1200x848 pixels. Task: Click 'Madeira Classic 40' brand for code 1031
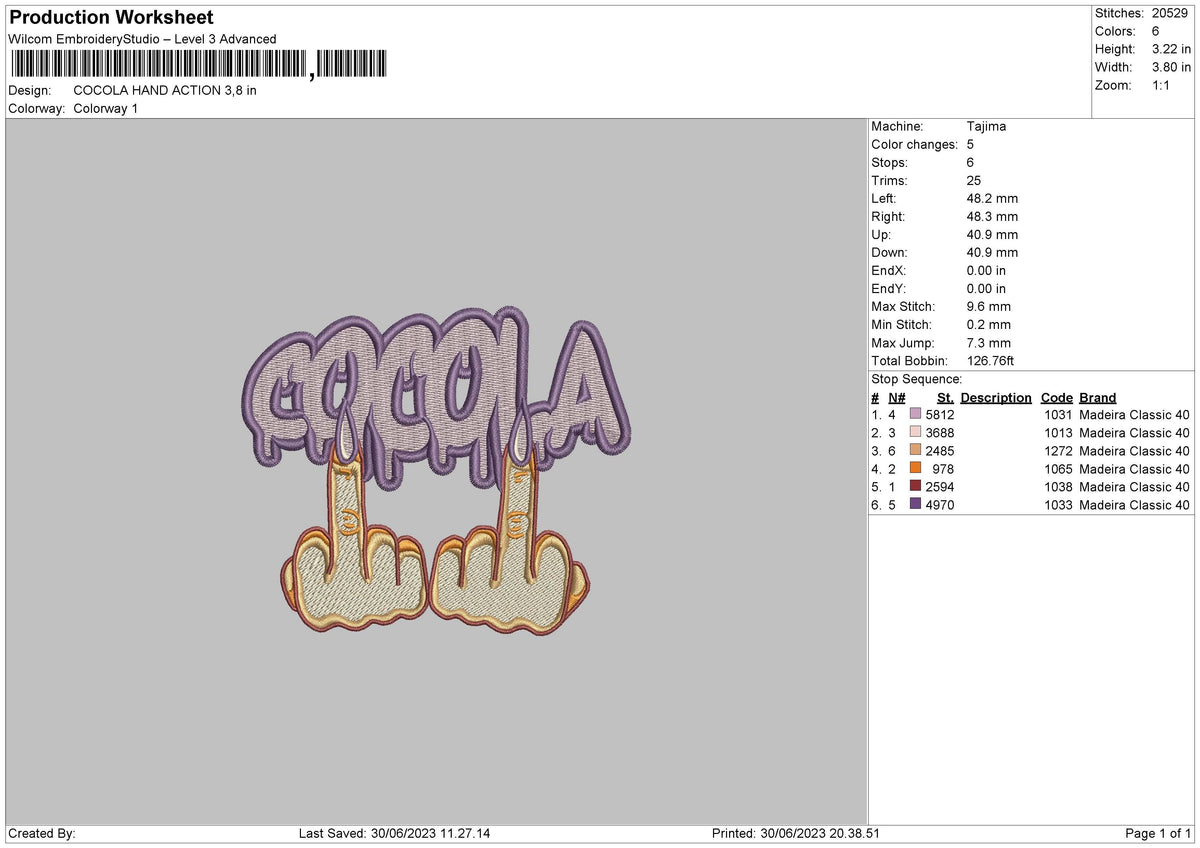(1135, 414)
